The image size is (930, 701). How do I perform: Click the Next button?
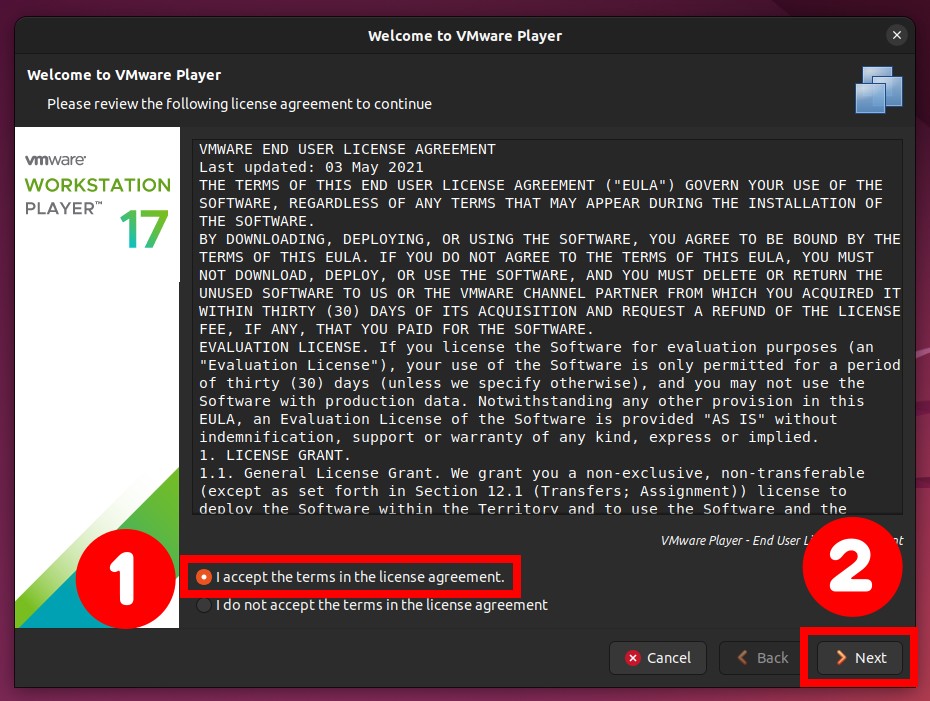pyautogui.click(x=860, y=658)
